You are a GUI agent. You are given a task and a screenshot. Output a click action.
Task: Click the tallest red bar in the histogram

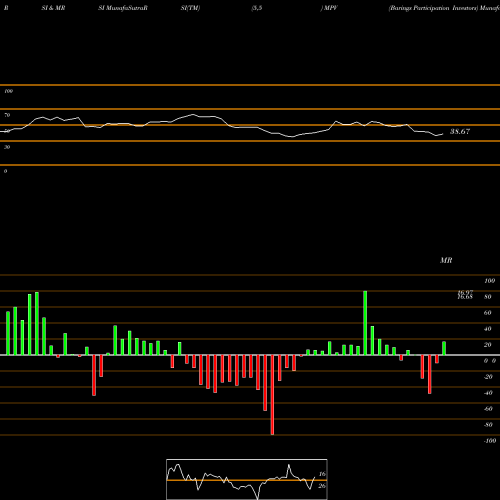coord(272,395)
